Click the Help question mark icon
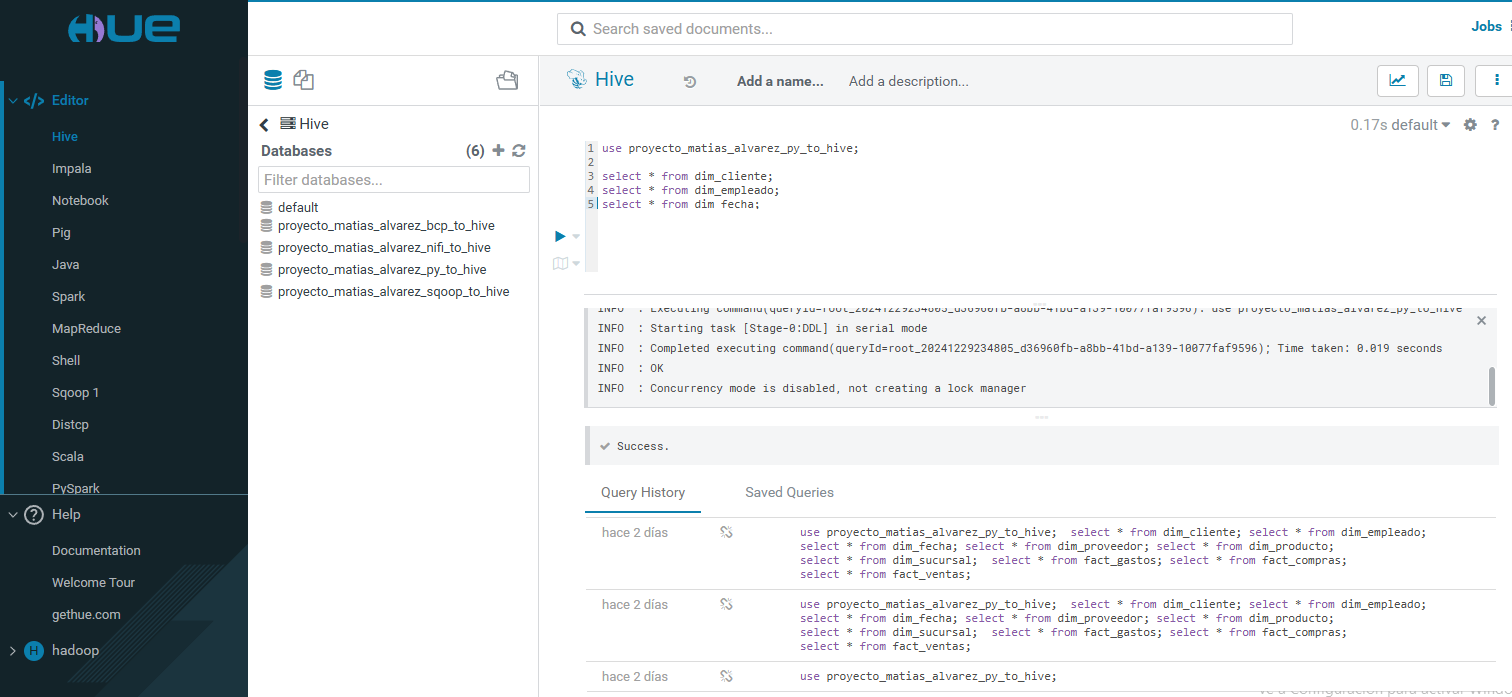The image size is (1512, 697). [34, 515]
